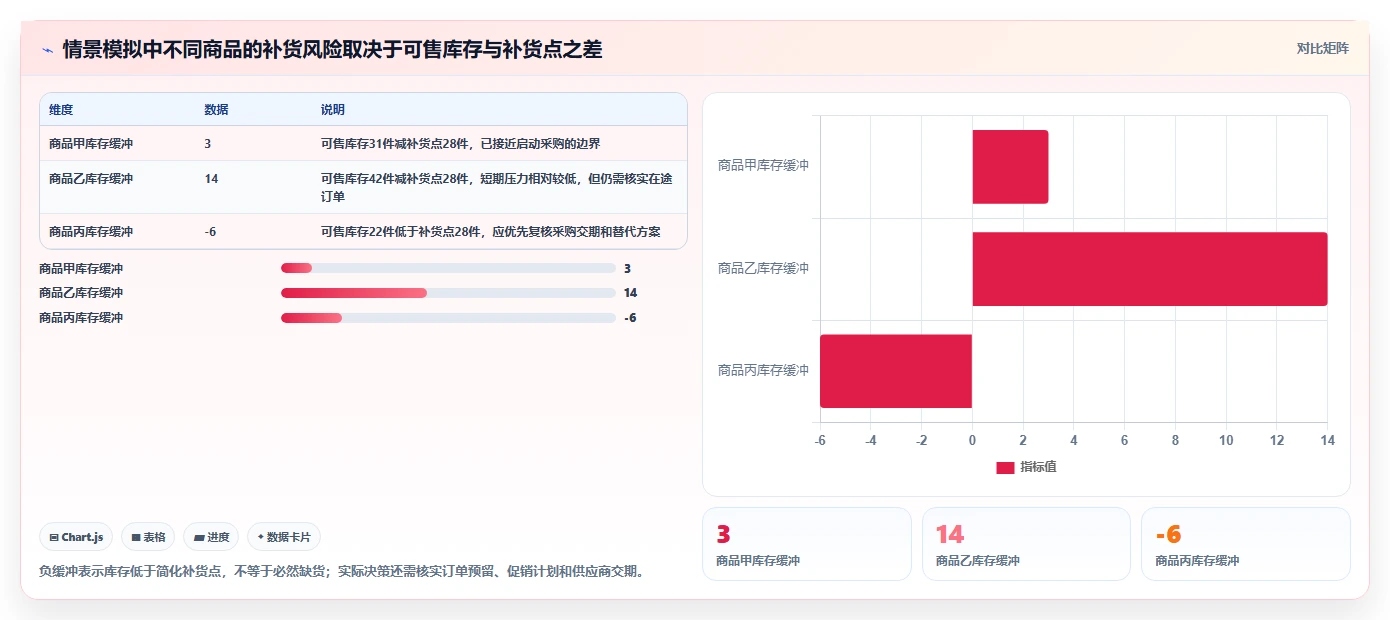
Task: Click the 指标值 legend label
Action: [1038, 468]
